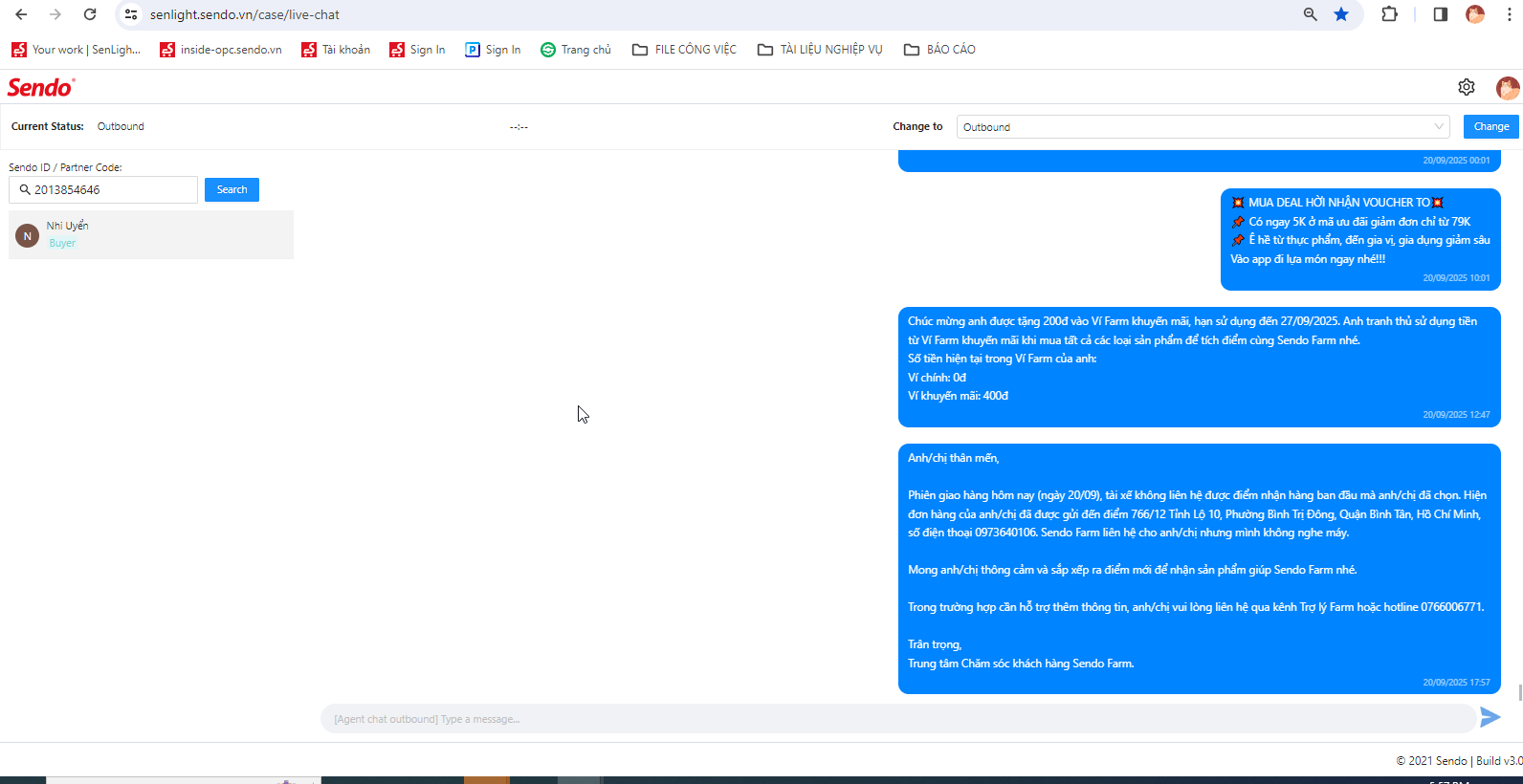The height and width of the screenshot is (784, 1523).
Task: Click the Search button
Action: 232,189
